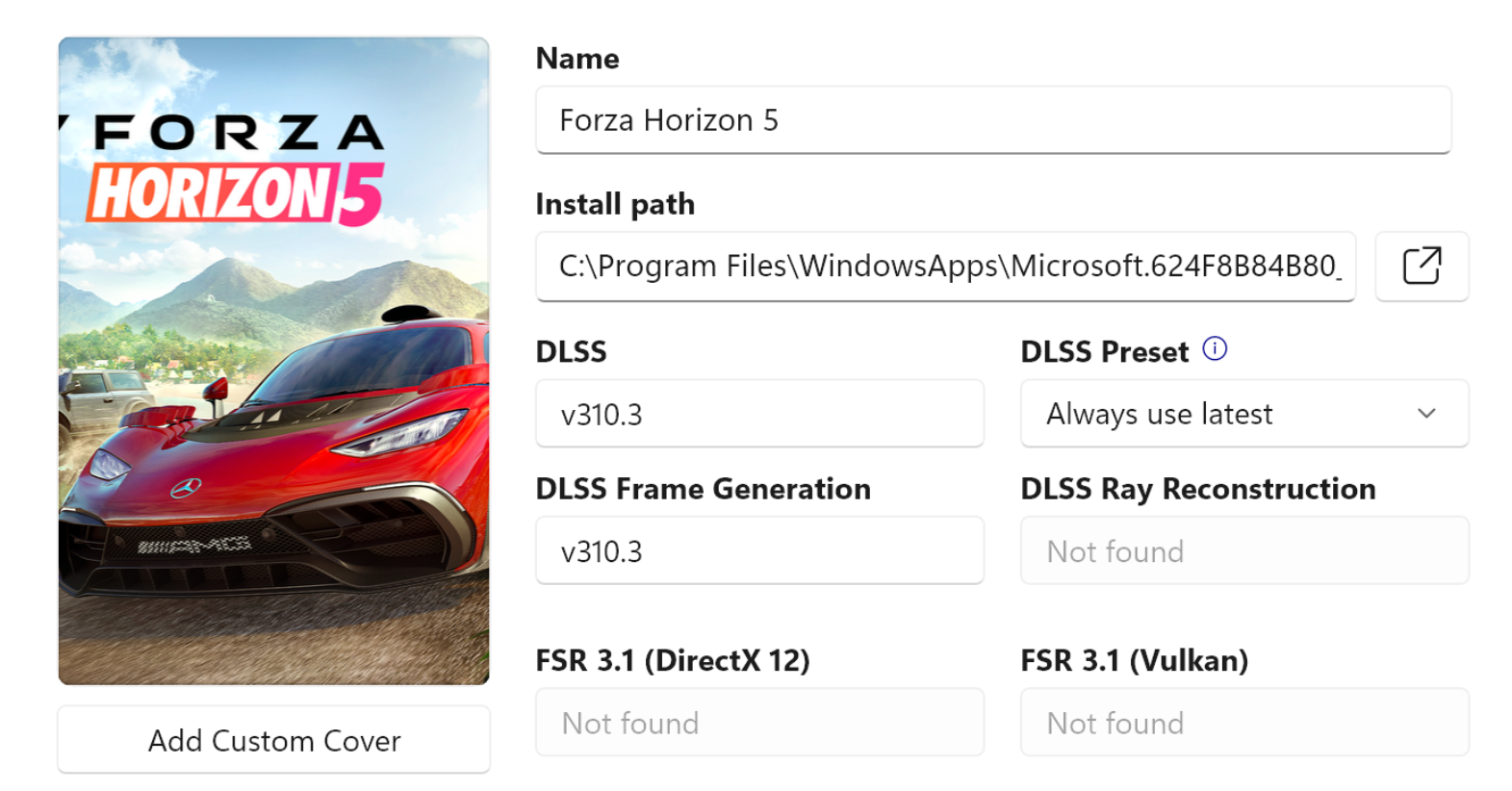Click the Name field containing Forza Horizon 5
Image resolution: width=1512 pixels, height=791 pixels.
pyautogui.click(x=992, y=120)
